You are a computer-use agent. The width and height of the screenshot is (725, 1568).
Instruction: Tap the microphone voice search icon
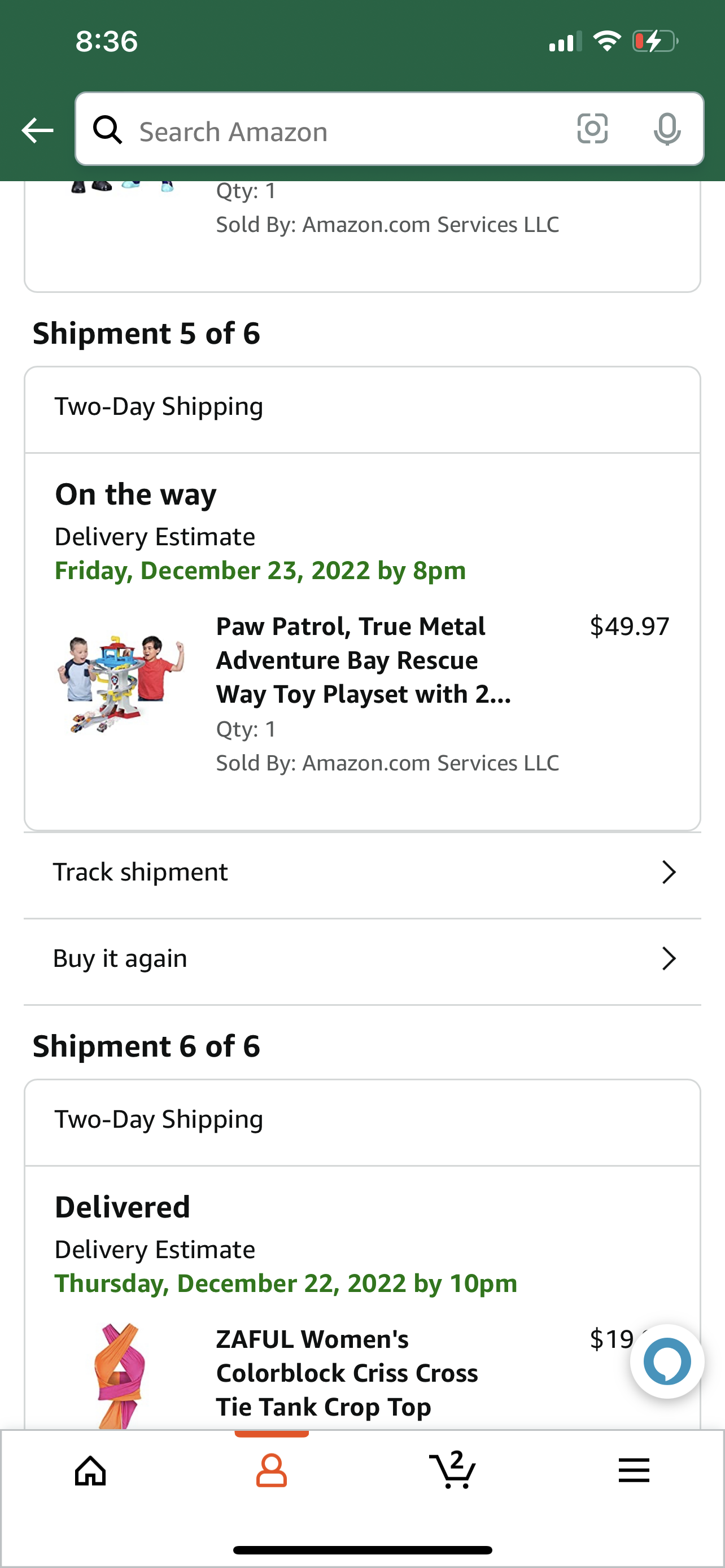pyautogui.click(x=667, y=129)
